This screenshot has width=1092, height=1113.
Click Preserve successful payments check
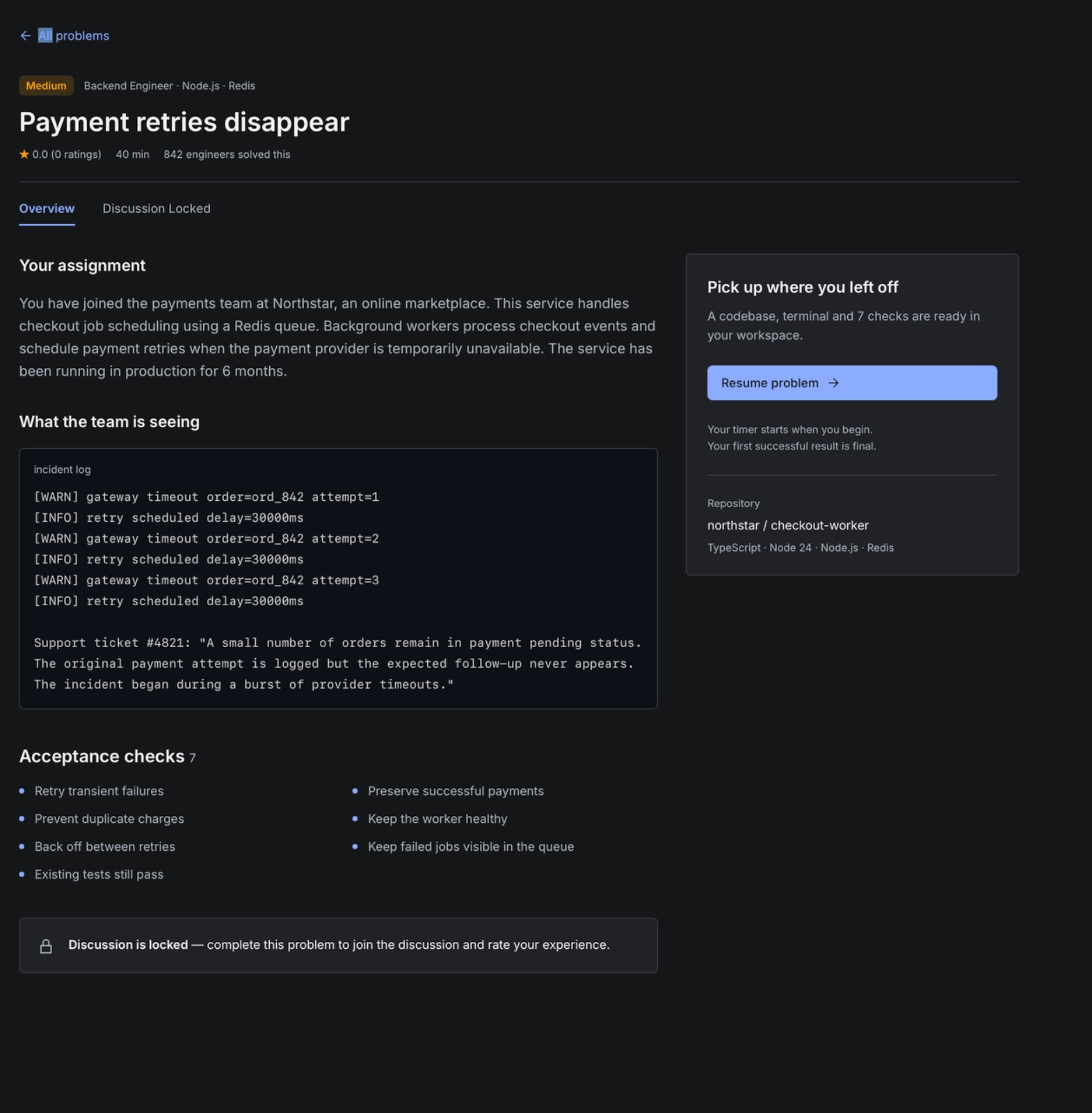pyautogui.click(x=456, y=791)
